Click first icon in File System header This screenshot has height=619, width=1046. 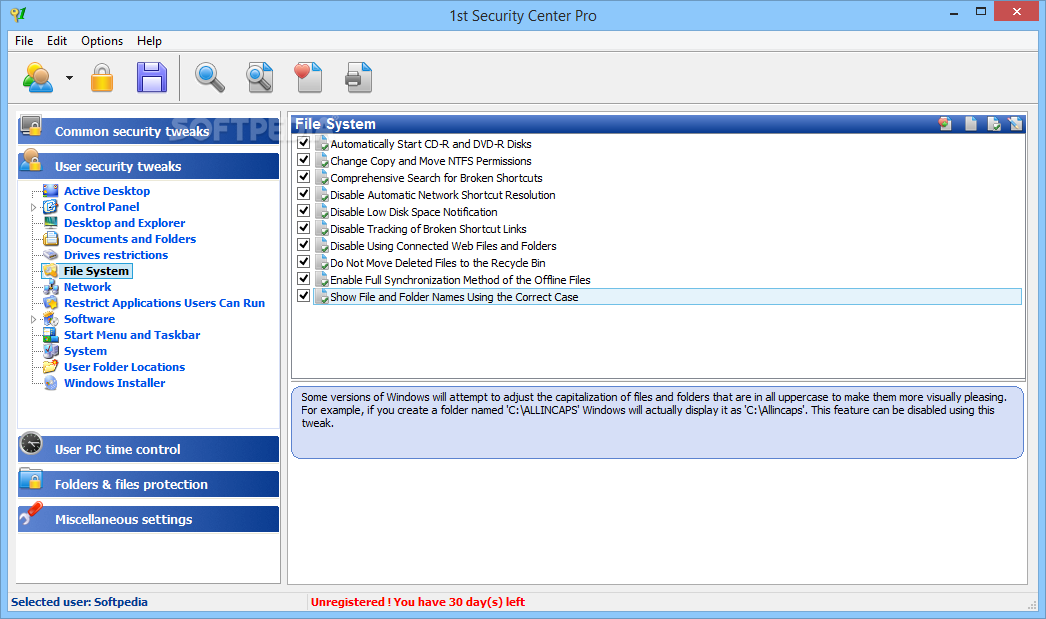(945, 123)
